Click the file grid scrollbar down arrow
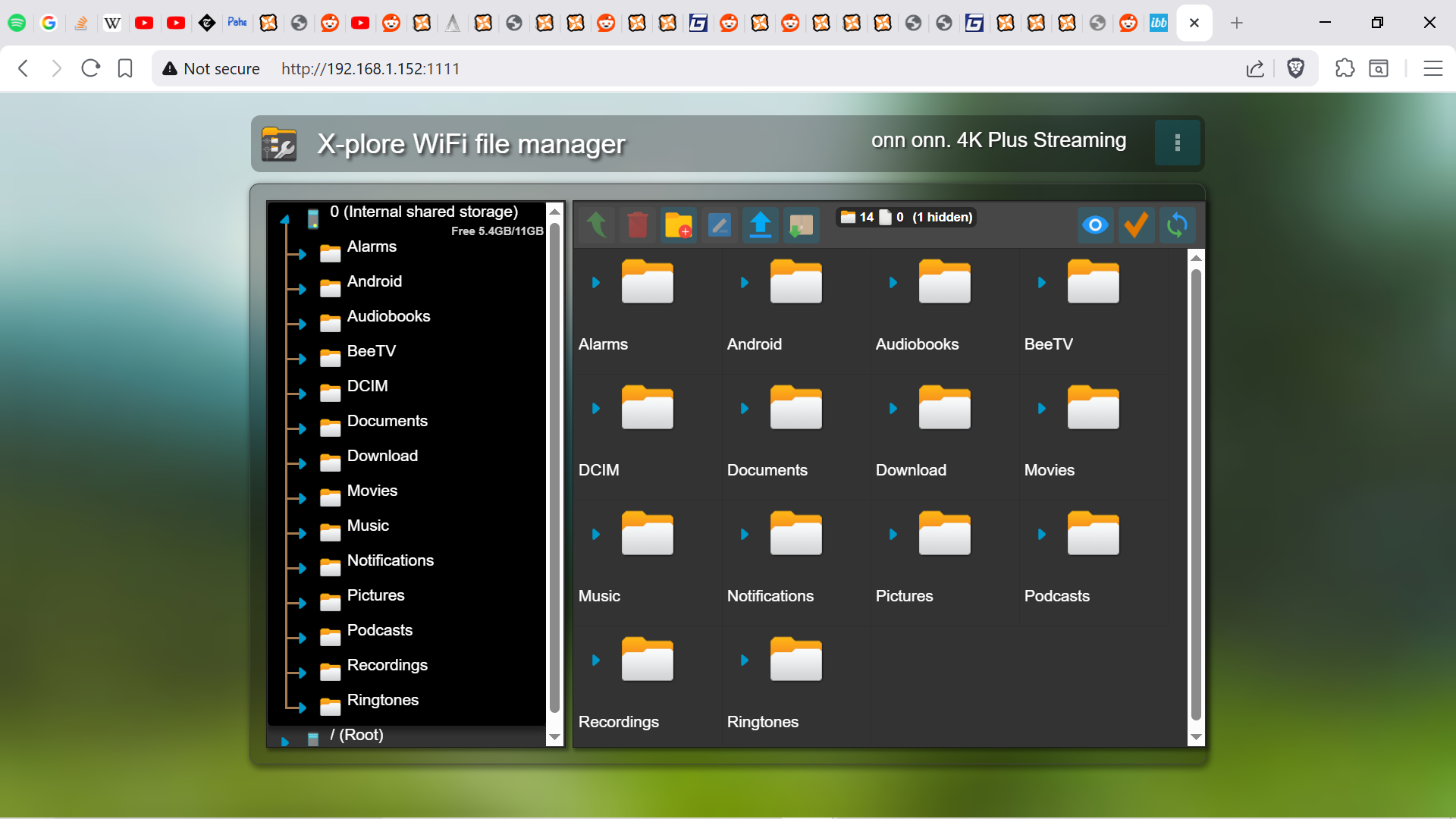The width and height of the screenshot is (1456, 819). 1196,737
